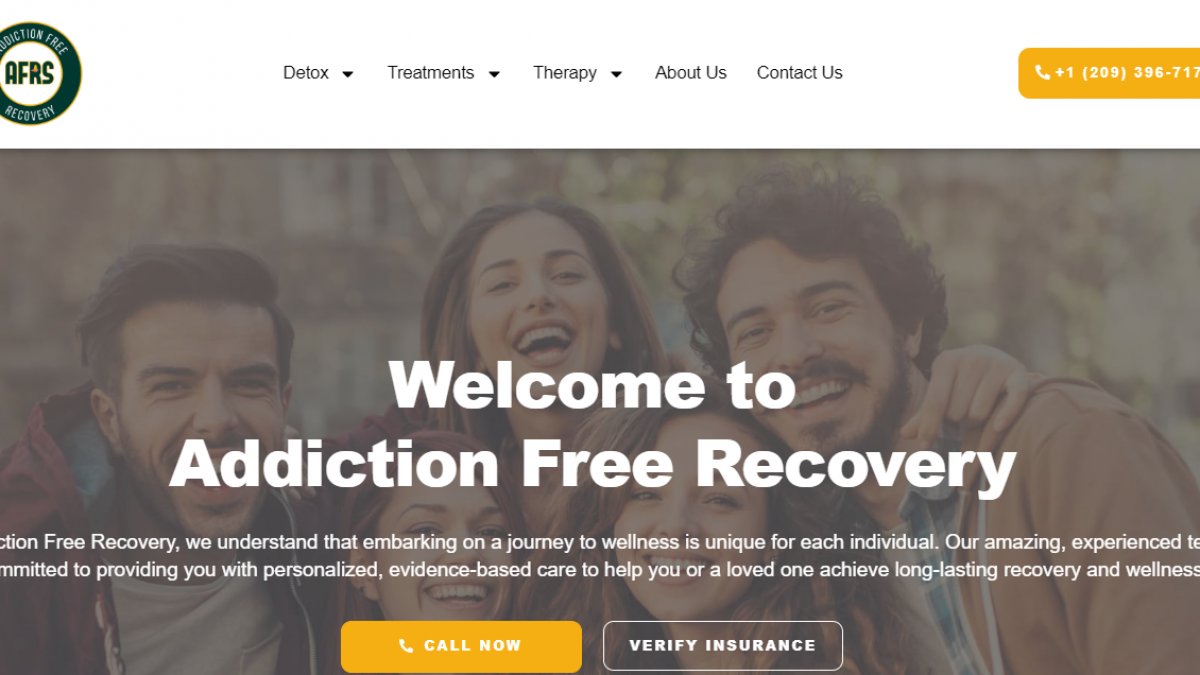Open the Detox menu item
This screenshot has width=1200, height=675.
pyautogui.click(x=306, y=73)
